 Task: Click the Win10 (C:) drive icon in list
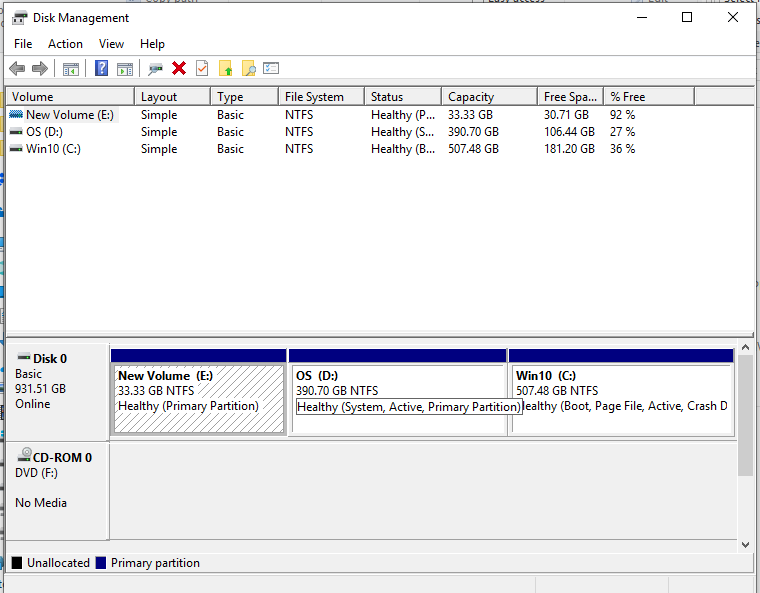[x=16, y=148]
